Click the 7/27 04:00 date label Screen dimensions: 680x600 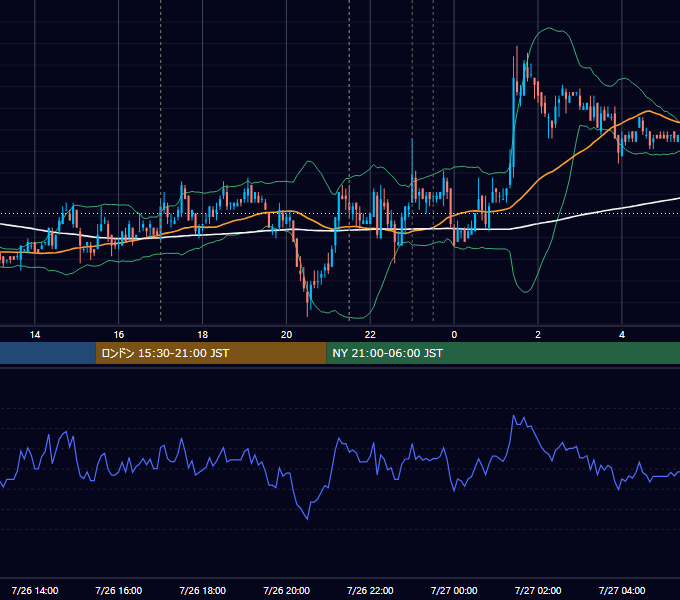[622, 590]
